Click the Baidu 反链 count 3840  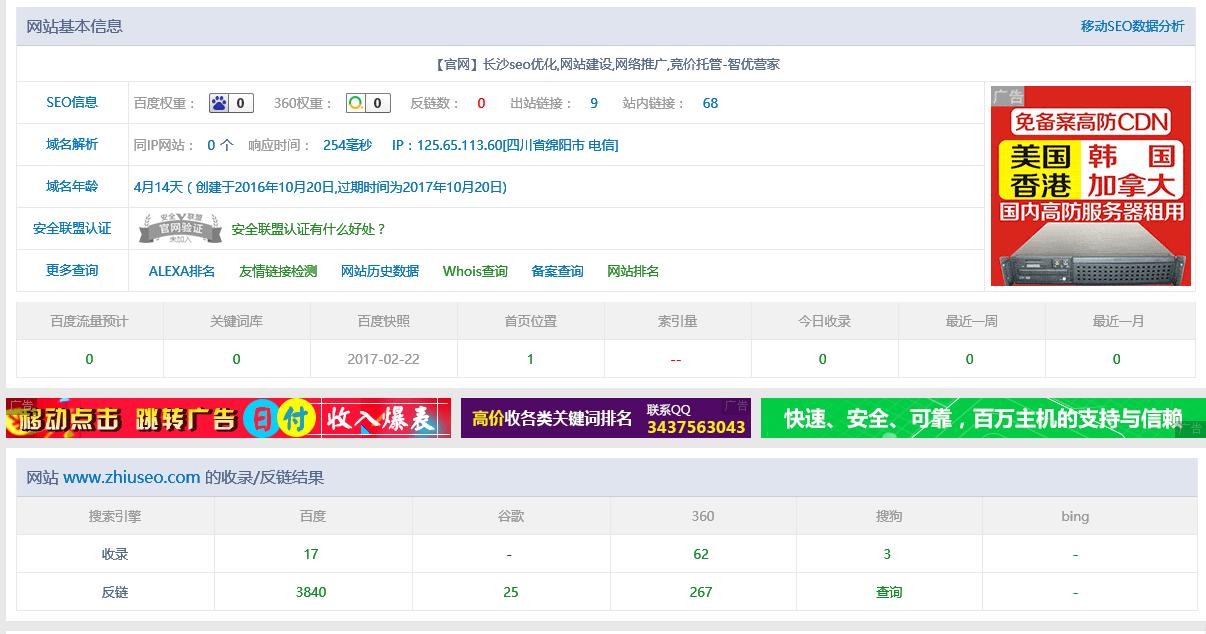311,591
